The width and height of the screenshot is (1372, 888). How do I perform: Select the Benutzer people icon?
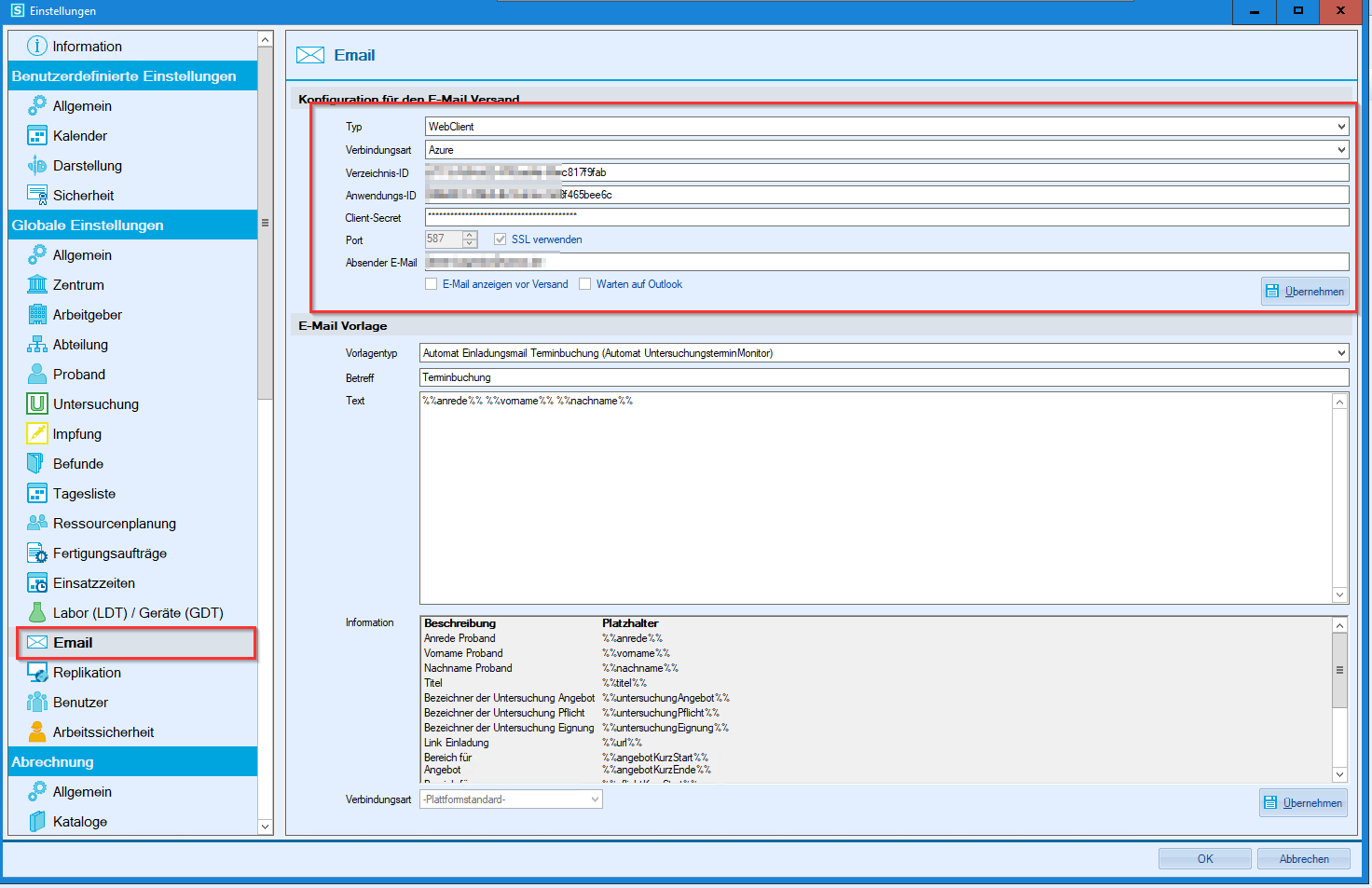[37, 702]
